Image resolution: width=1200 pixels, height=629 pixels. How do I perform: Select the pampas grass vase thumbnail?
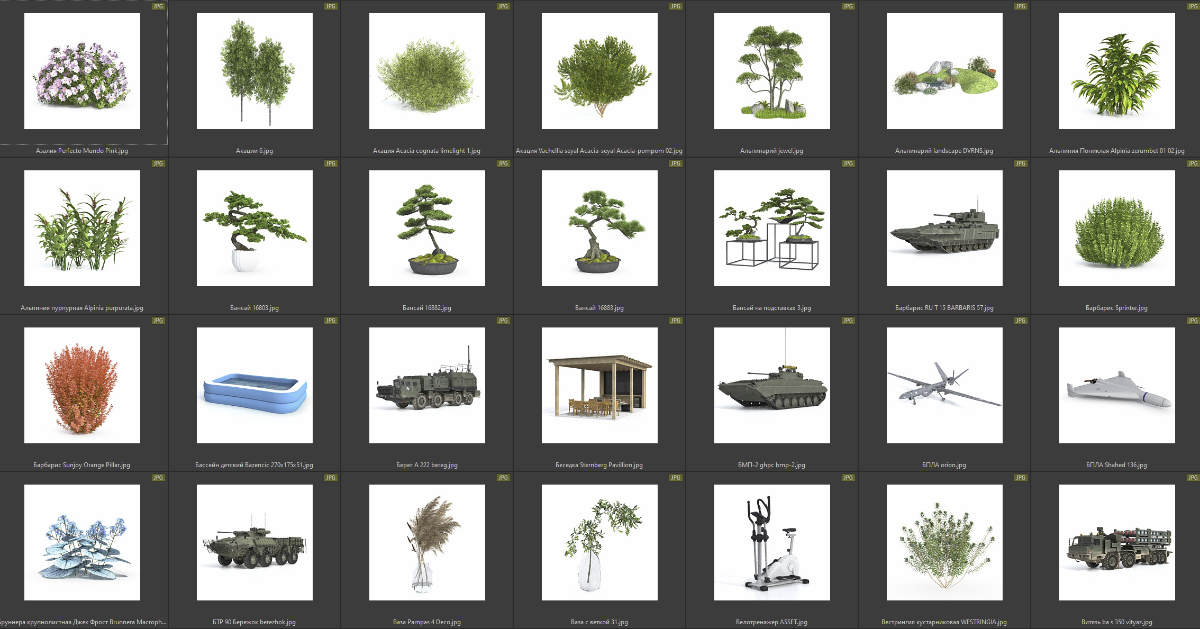[x=427, y=543]
